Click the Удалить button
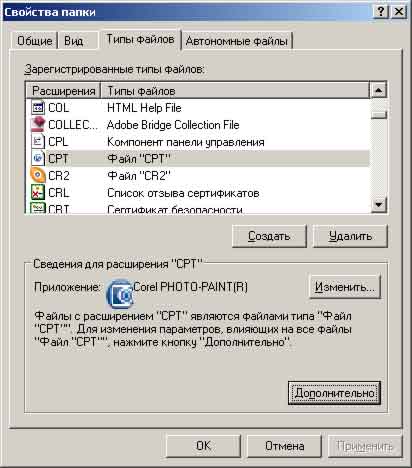Image resolution: width=412 pixels, height=468 pixels. [x=350, y=236]
